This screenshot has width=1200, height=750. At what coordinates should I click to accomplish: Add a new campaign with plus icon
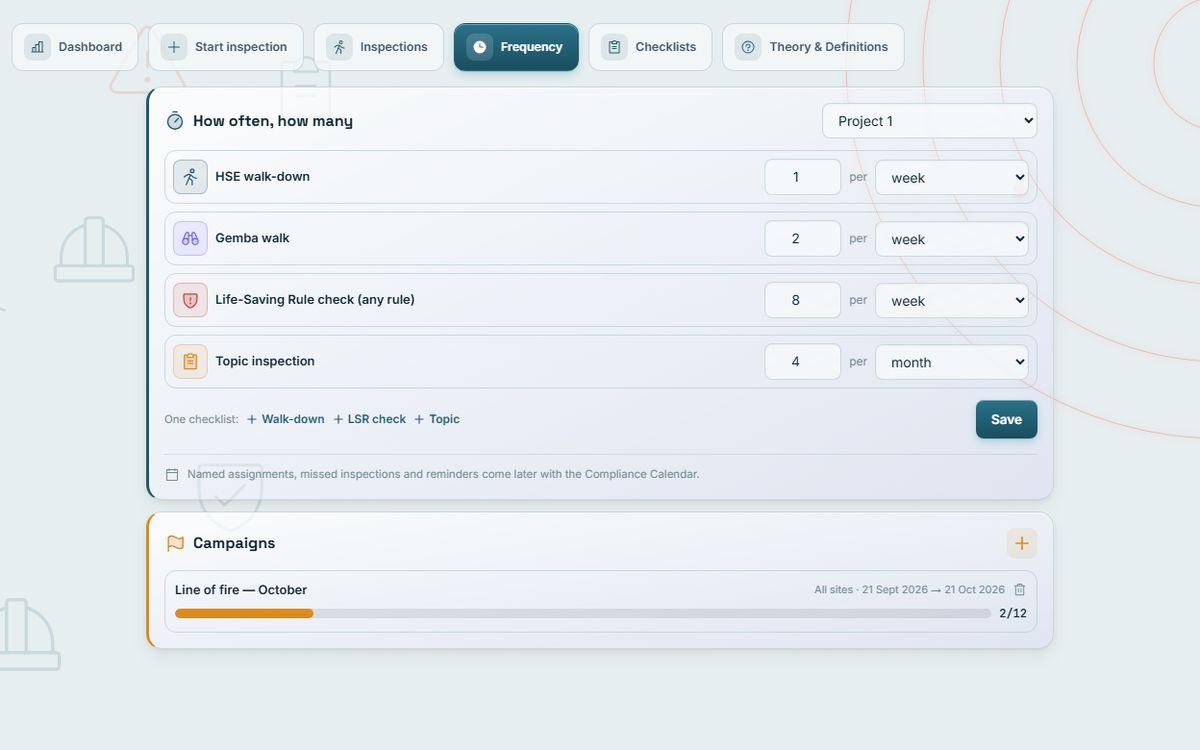tap(1022, 543)
